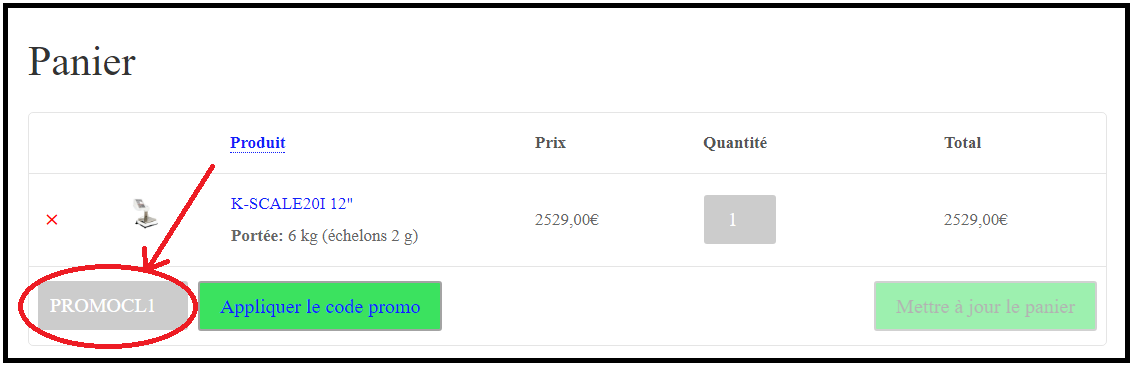Open the K-SCALE20I 12" product link
The image size is (1132, 366).
pos(292,203)
